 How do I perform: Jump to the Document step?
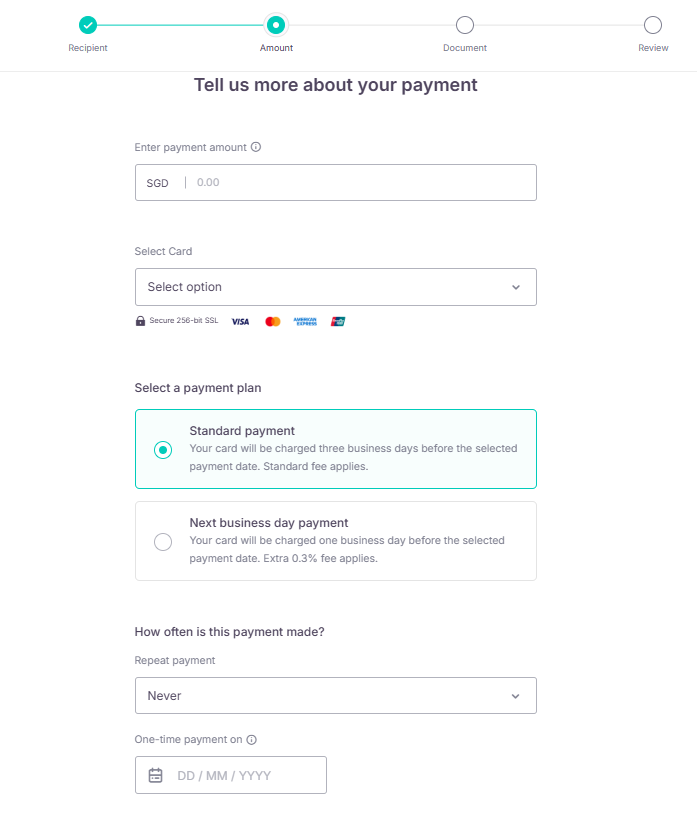[465, 24]
